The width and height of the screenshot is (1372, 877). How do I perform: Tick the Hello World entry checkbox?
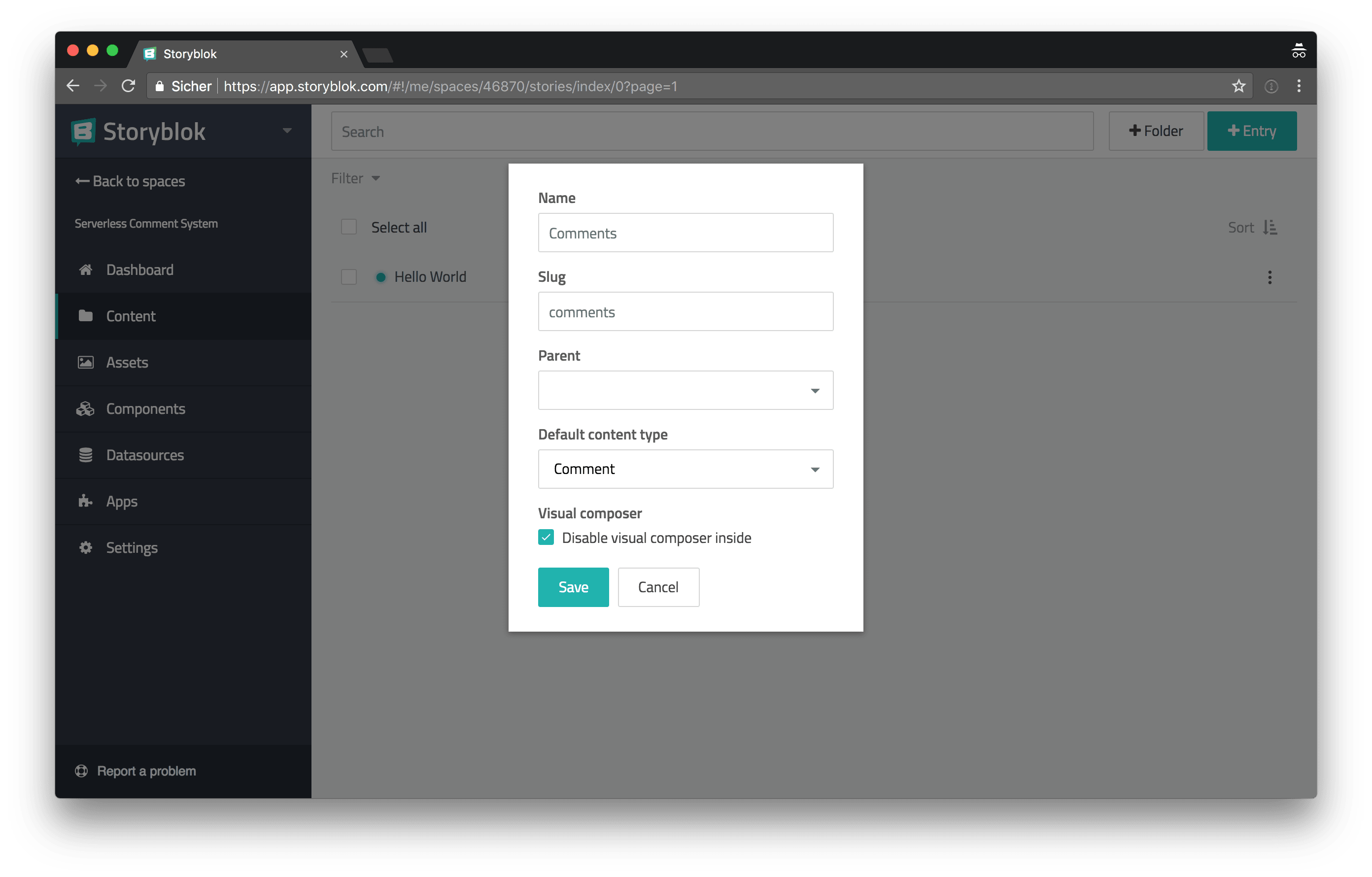(x=349, y=277)
